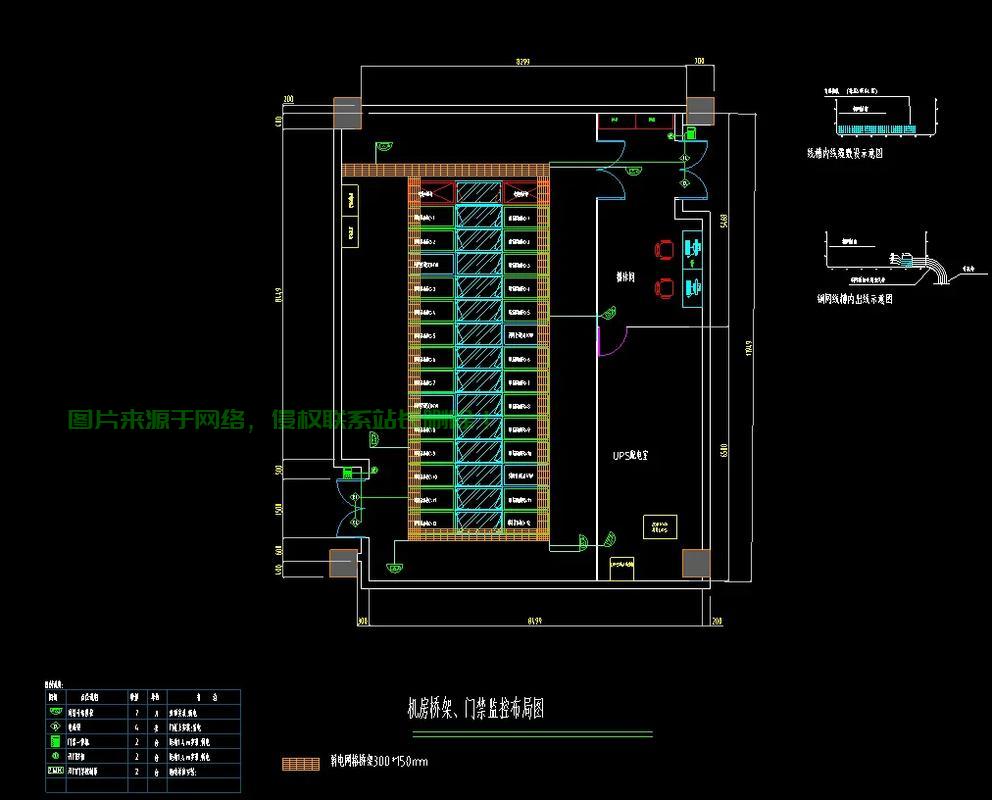
Task: Select the lower yellow cabinet on the left wall
Action: (x=350, y=232)
